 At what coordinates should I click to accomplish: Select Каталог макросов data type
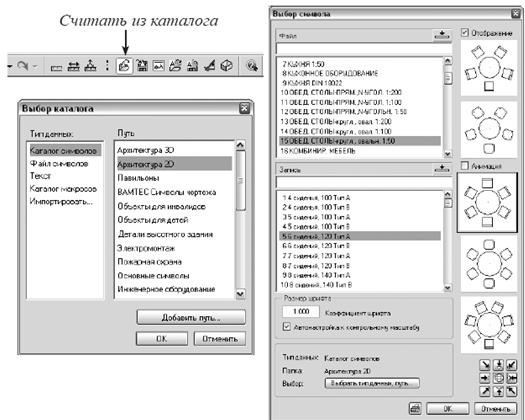(x=63, y=189)
